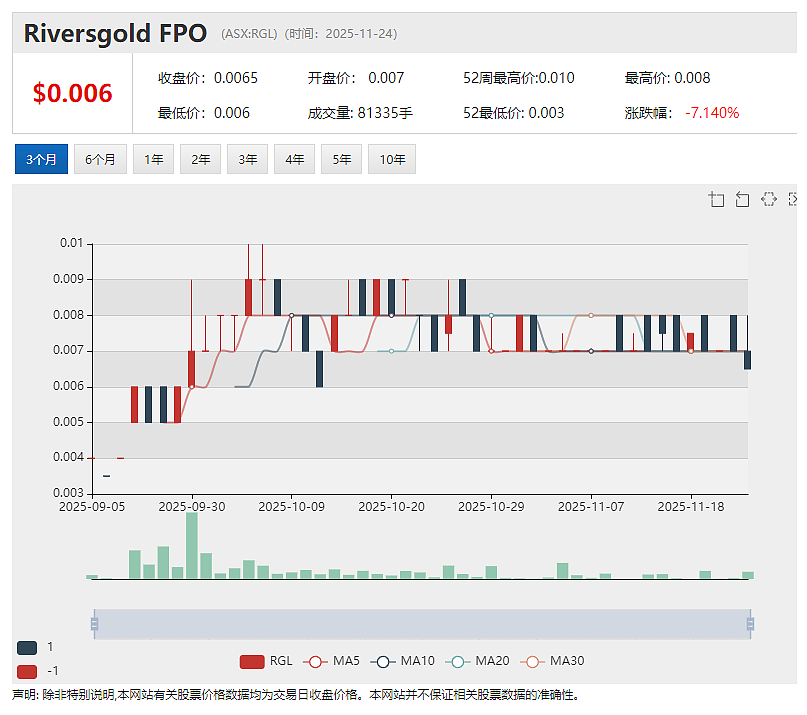Open the 5年 chart view
This screenshot has height=715, width=807.
(x=341, y=159)
